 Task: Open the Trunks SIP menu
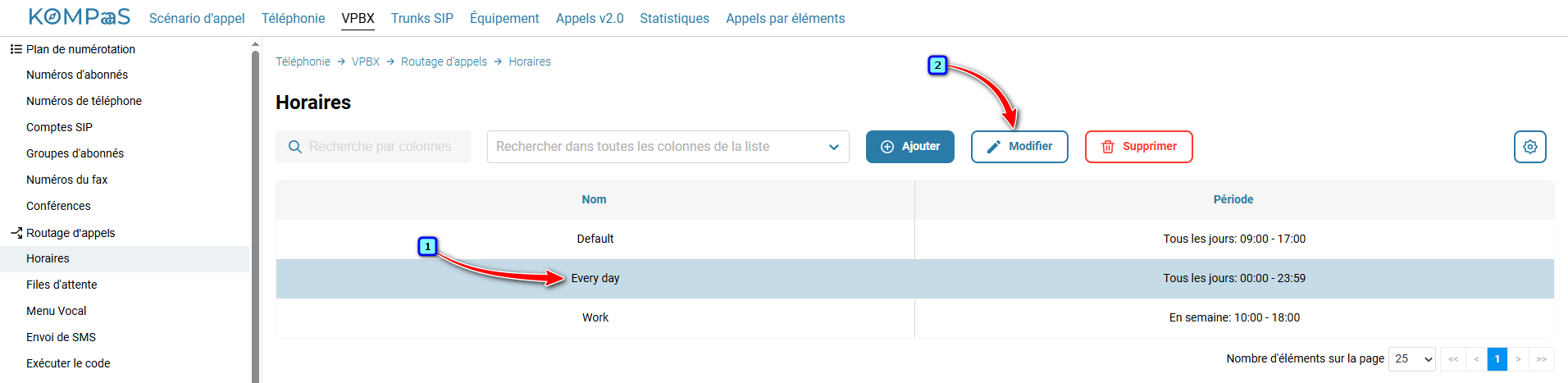(422, 18)
